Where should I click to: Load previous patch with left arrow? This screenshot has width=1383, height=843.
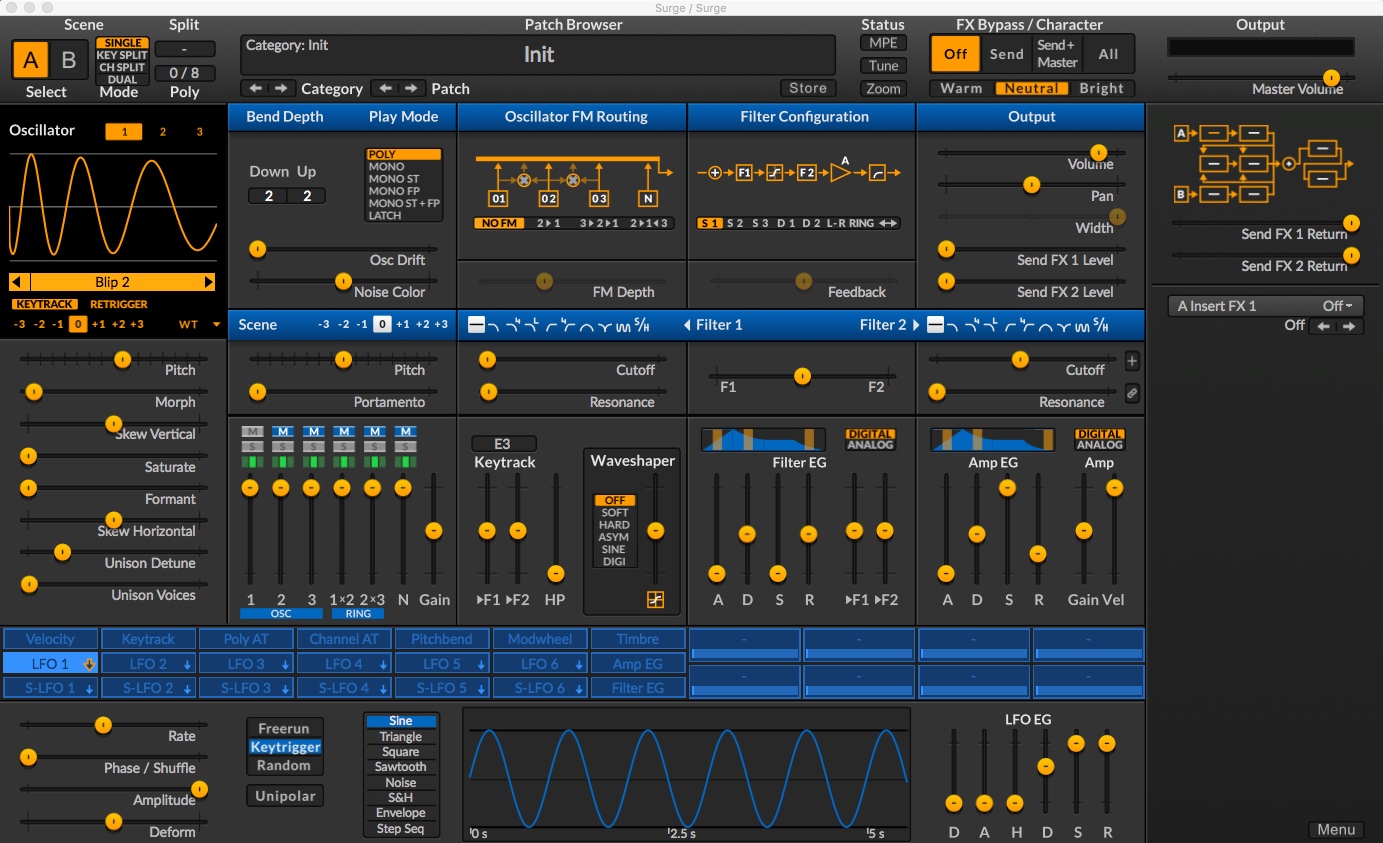pyautogui.click(x=386, y=88)
